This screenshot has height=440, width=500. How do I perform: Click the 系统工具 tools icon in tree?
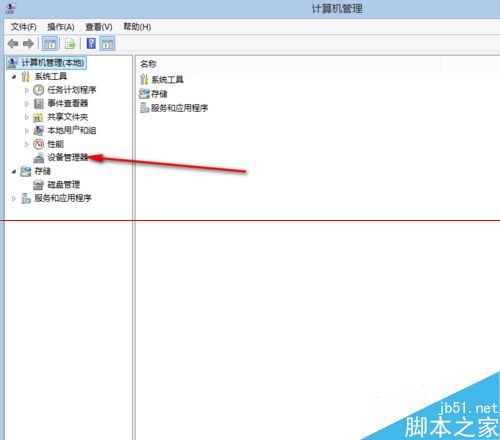26,76
